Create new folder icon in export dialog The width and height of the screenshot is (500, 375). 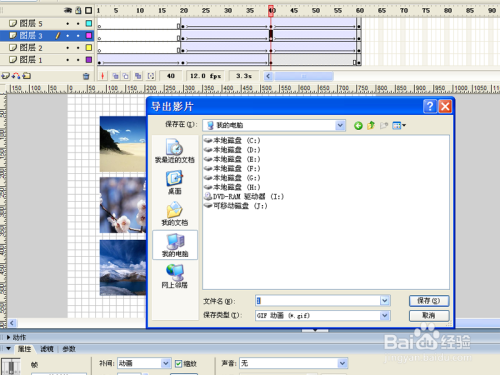pos(384,125)
